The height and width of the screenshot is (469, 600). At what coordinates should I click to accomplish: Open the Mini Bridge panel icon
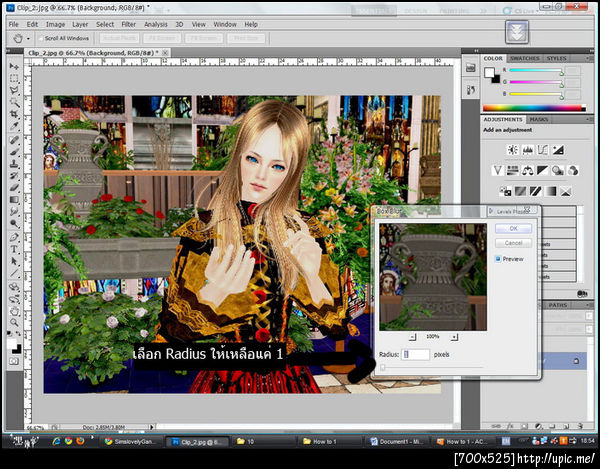click(x=471, y=68)
